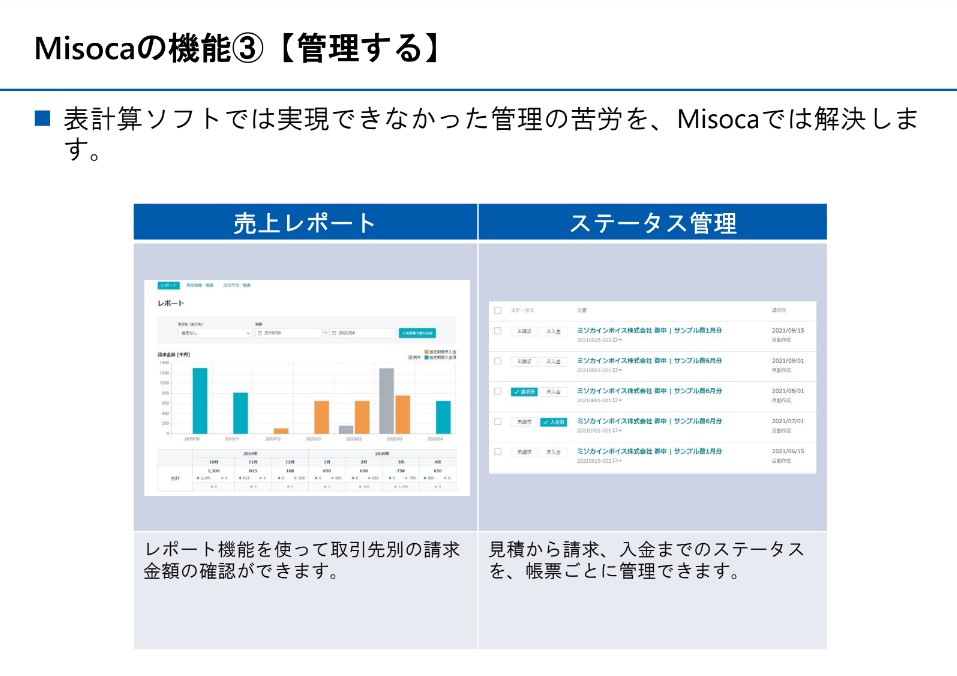The width and height of the screenshot is (957, 676).
Task: Toggle the 未入金 status on the 2021/08/01 row
Action: (553, 392)
